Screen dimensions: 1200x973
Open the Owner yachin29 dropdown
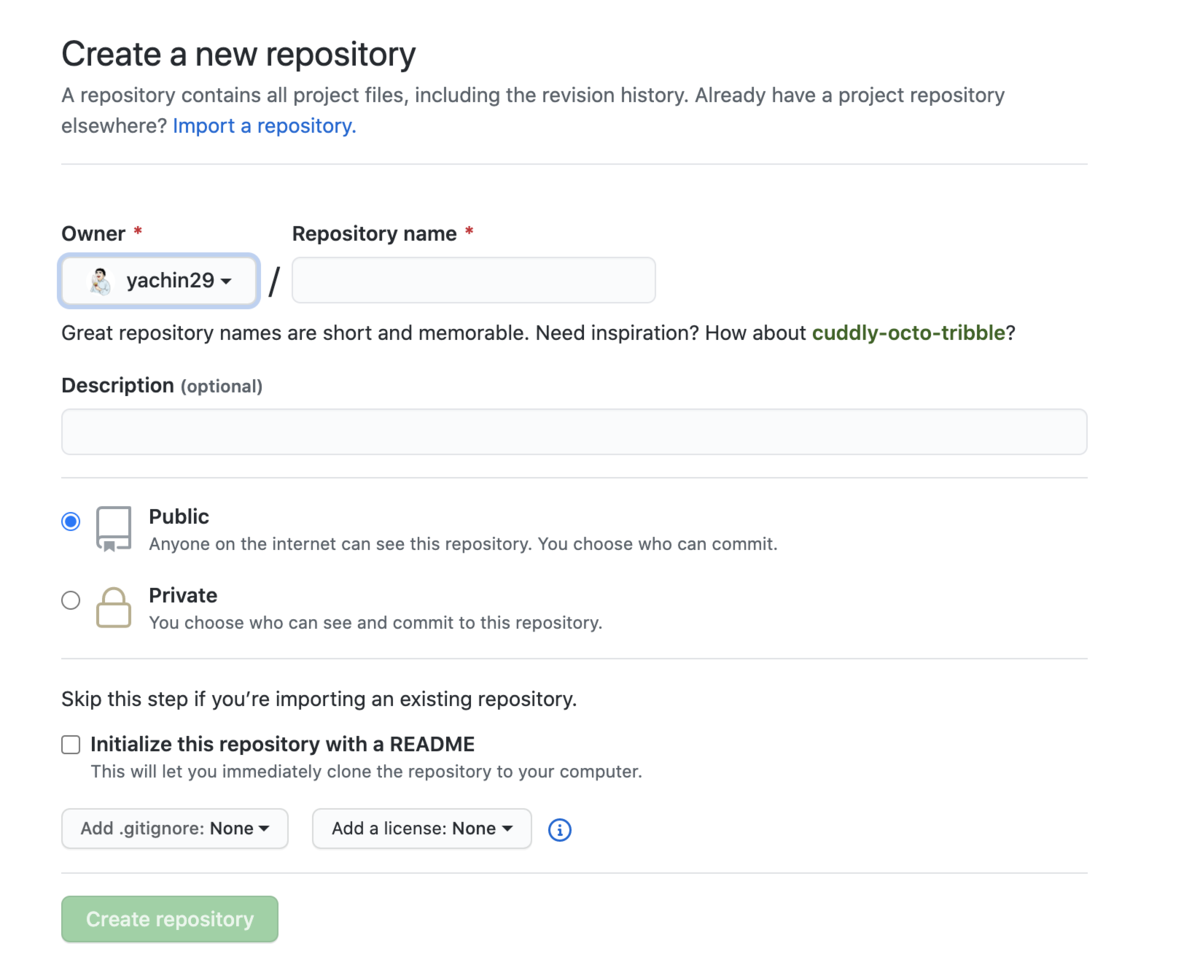pyautogui.click(x=160, y=281)
